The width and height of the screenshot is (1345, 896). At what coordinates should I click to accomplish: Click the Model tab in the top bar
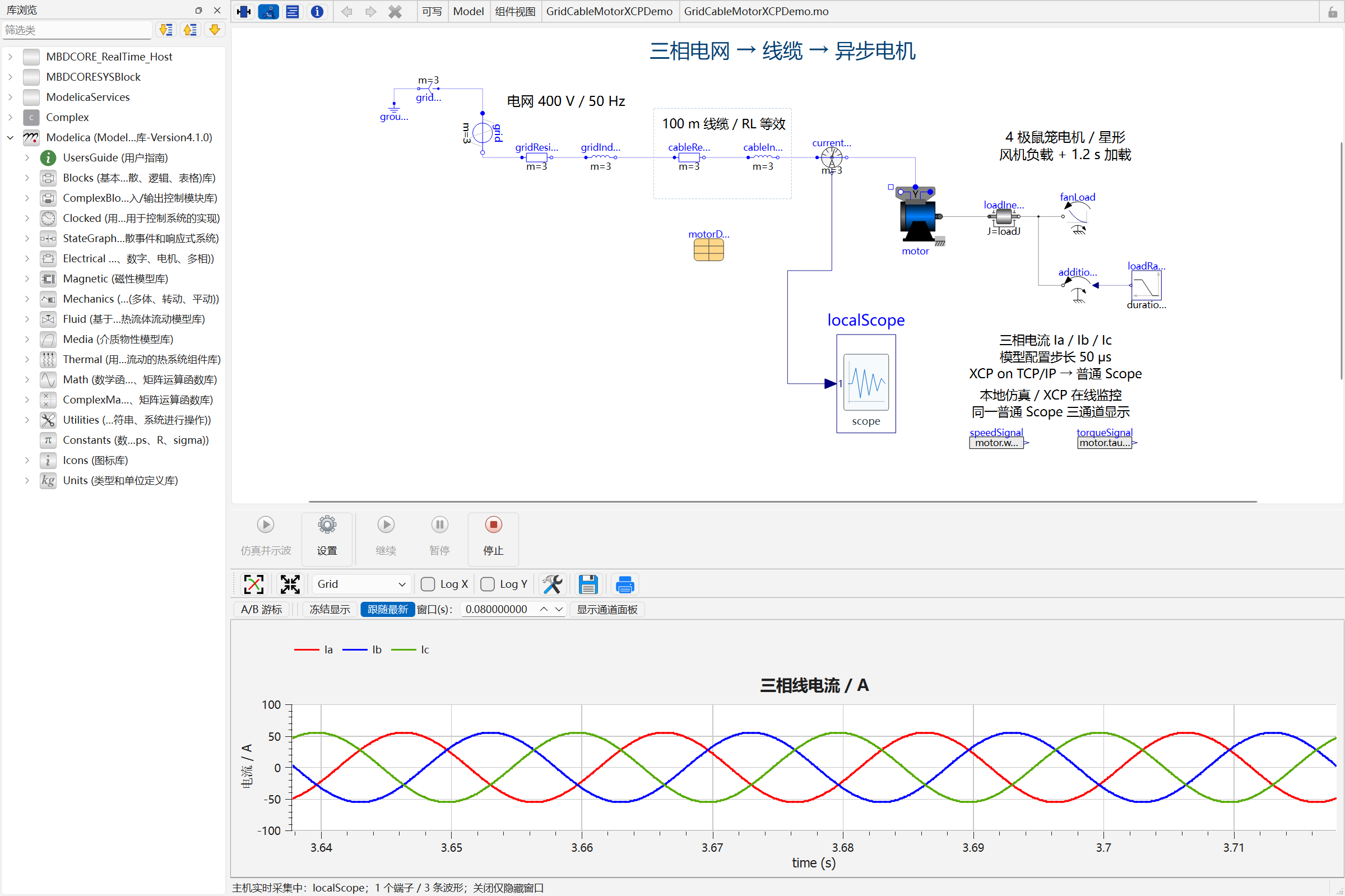[469, 11]
